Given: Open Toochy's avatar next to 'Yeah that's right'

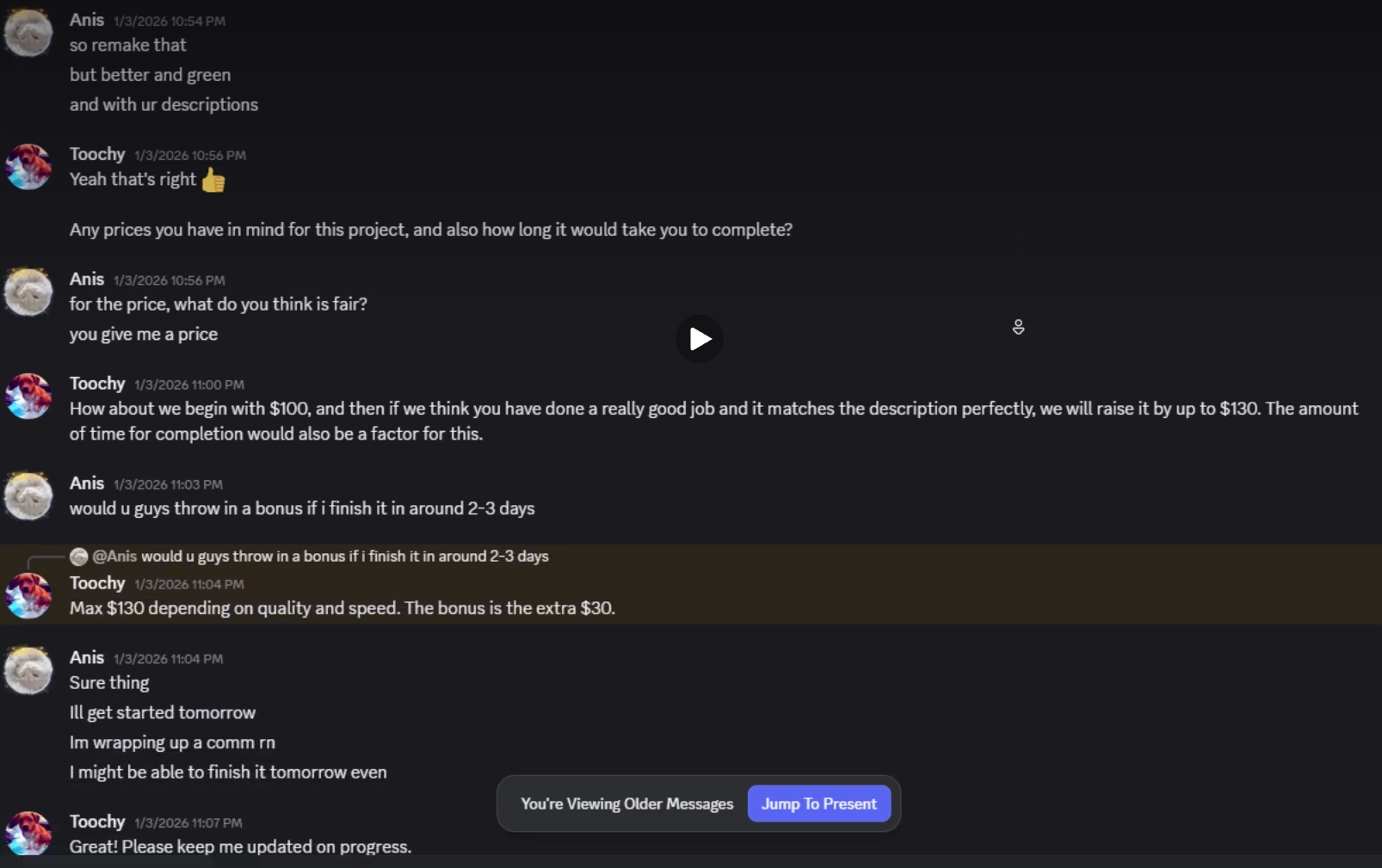Looking at the screenshot, I should (28, 167).
